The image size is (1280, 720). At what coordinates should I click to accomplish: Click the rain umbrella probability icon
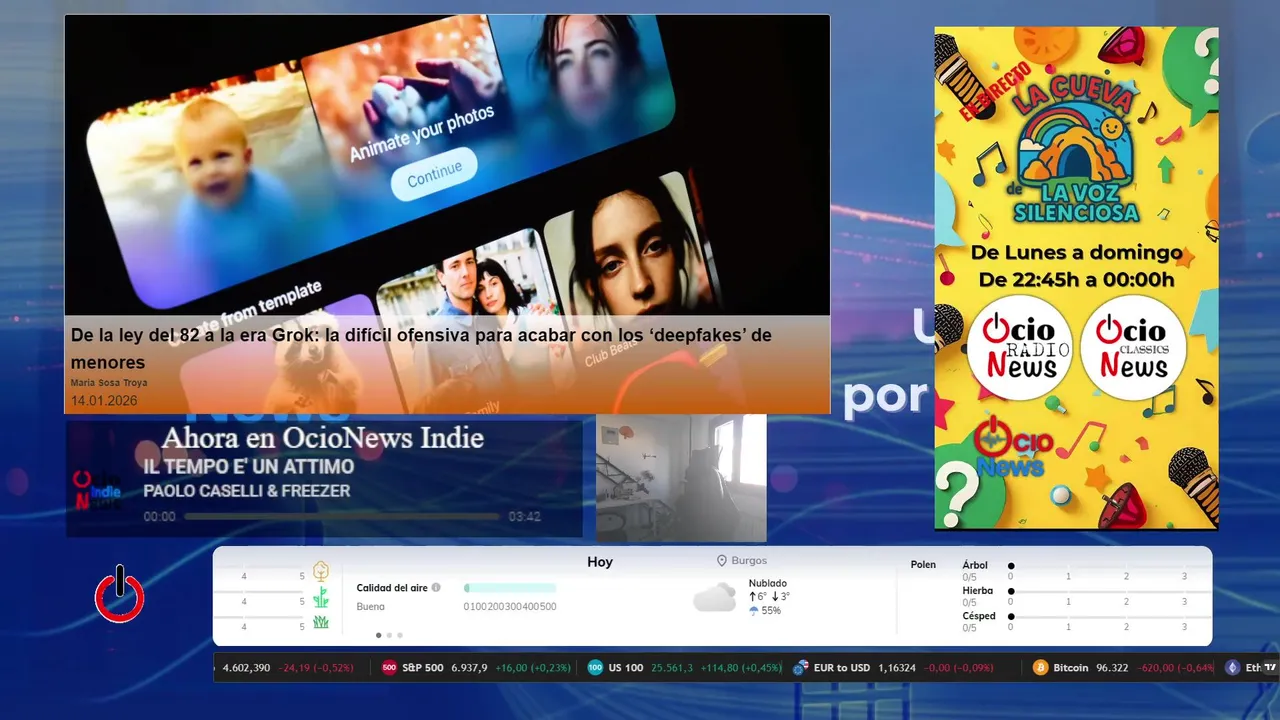click(x=753, y=610)
